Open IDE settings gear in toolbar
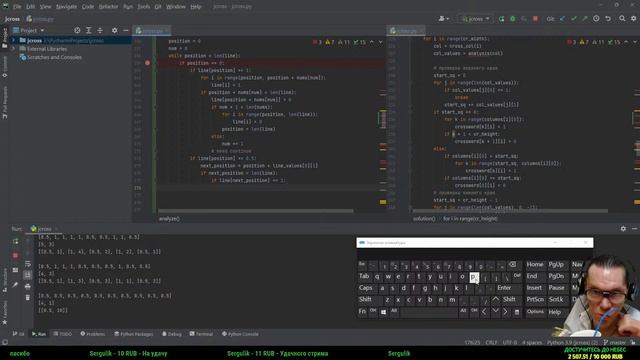The height and width of the screenshot is (360, 640). click(x=633, y=19)
